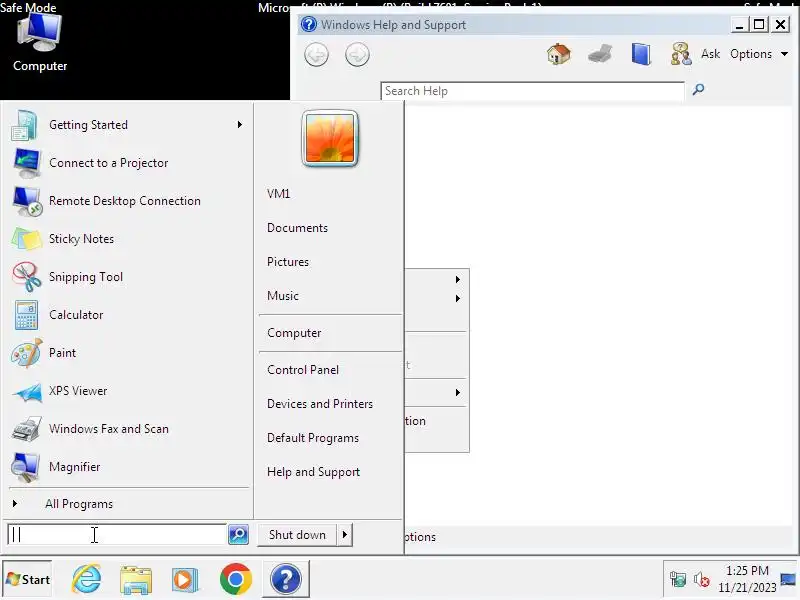The height and width of the screenshot is (600, 800).
Task: Minimize the Windows Help and Support window
Action: coord(739,24)
